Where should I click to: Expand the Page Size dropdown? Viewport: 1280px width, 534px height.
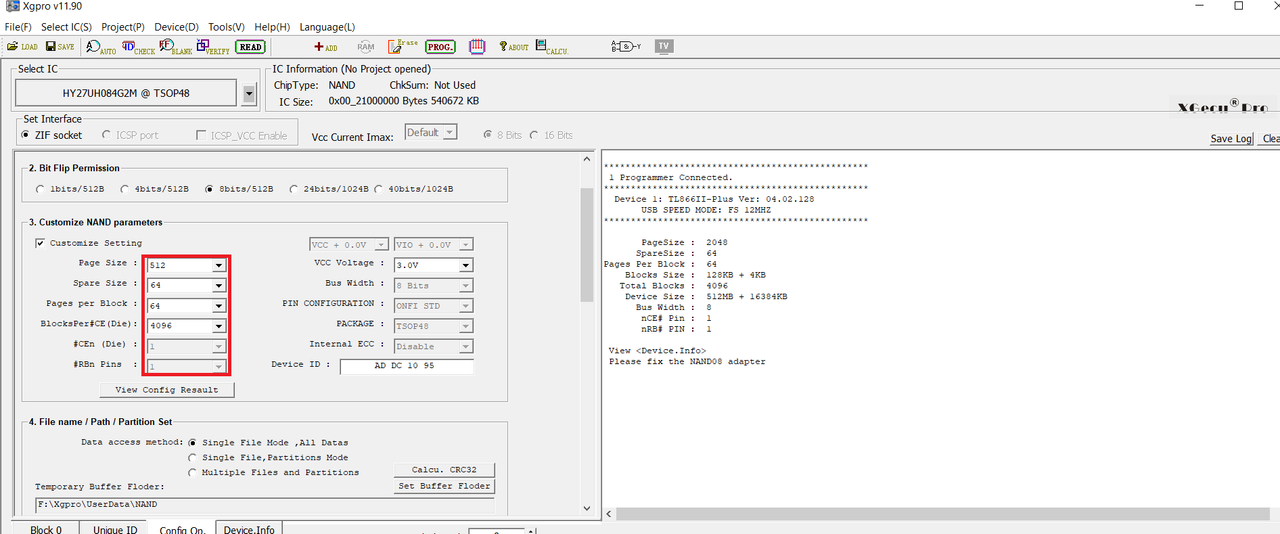pos(219,265)
